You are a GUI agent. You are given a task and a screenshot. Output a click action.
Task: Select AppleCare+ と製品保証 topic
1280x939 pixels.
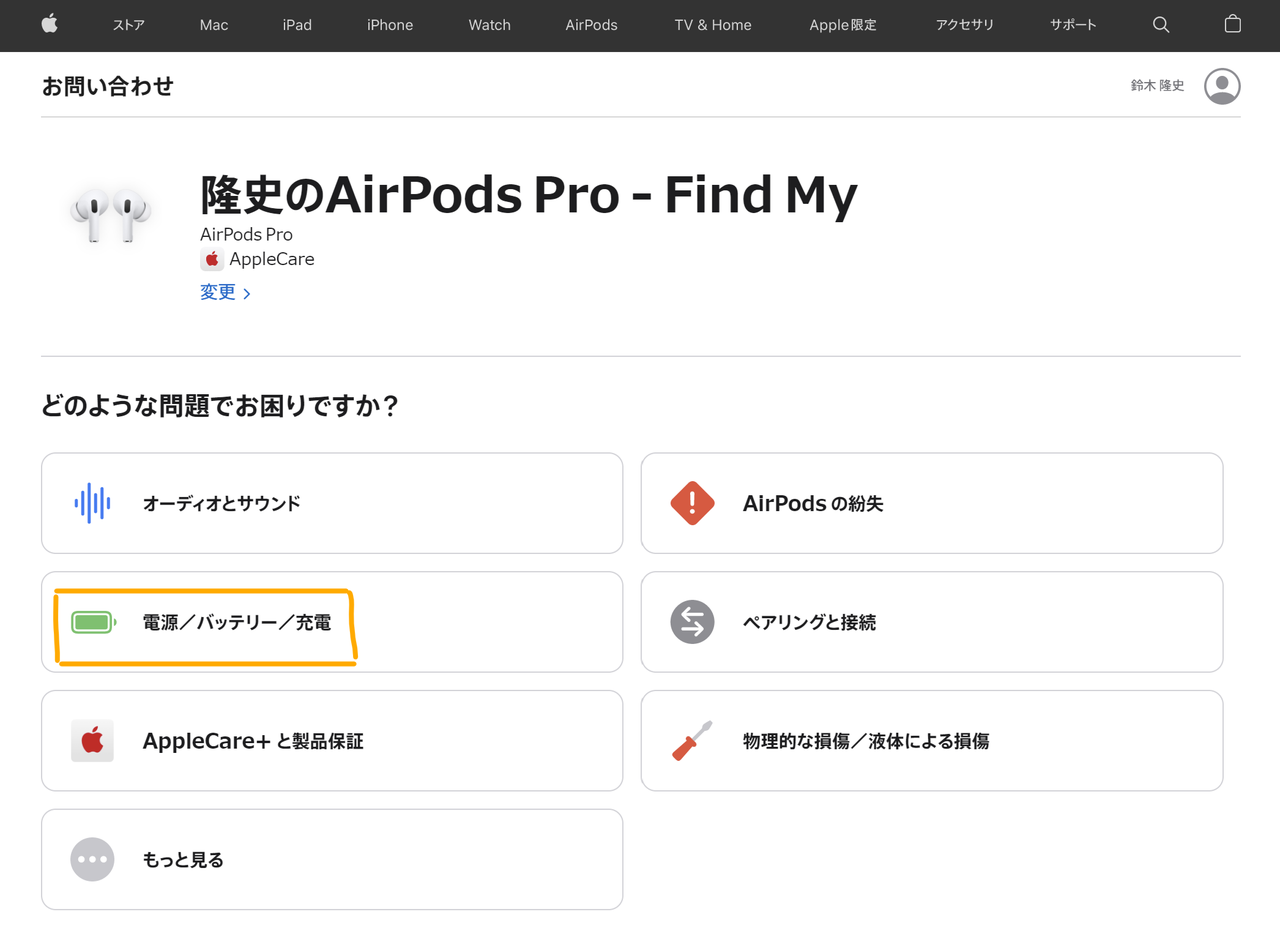pos(332,741)
